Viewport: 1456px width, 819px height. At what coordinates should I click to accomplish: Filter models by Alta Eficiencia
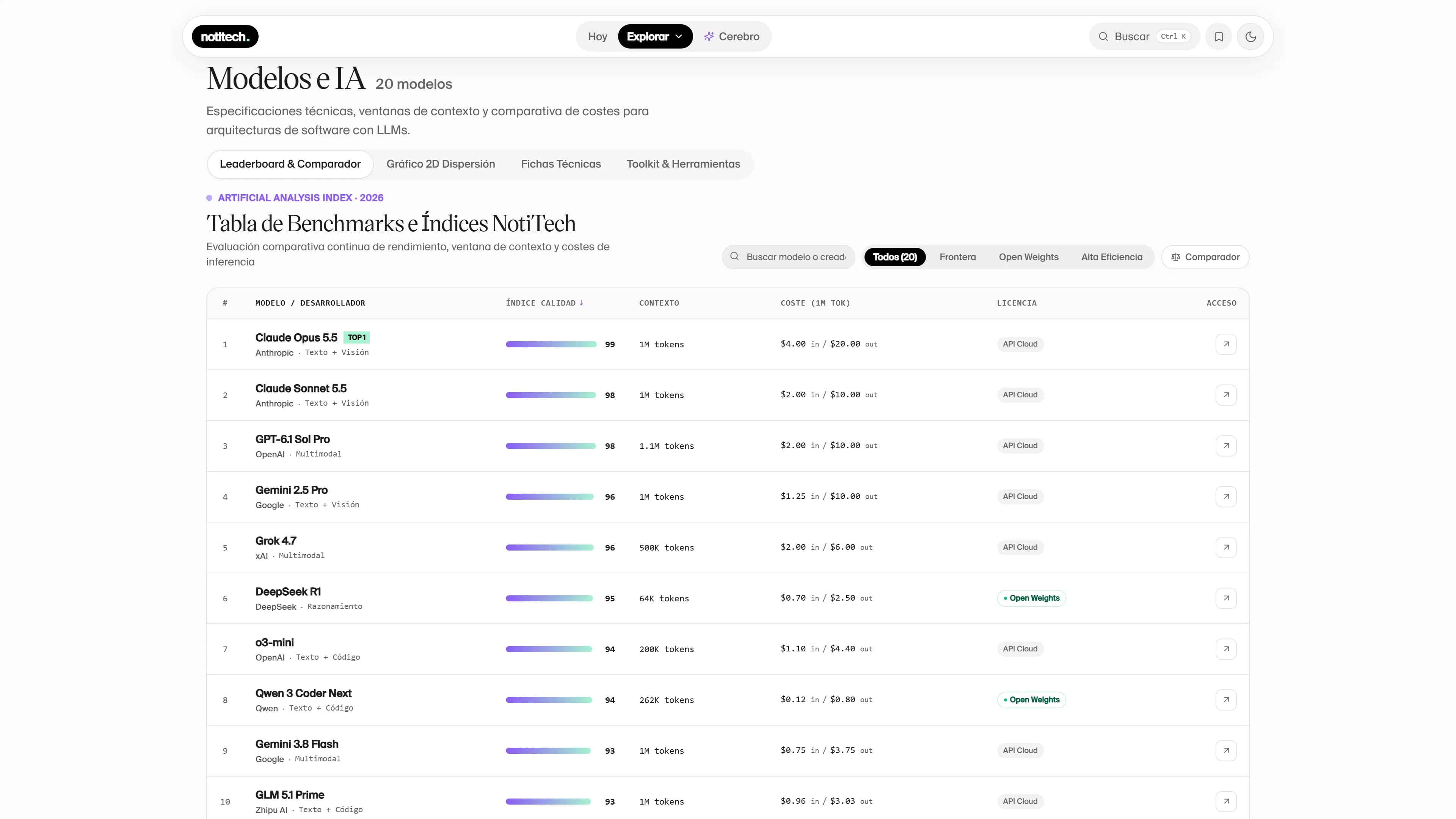coord(1111,257)
